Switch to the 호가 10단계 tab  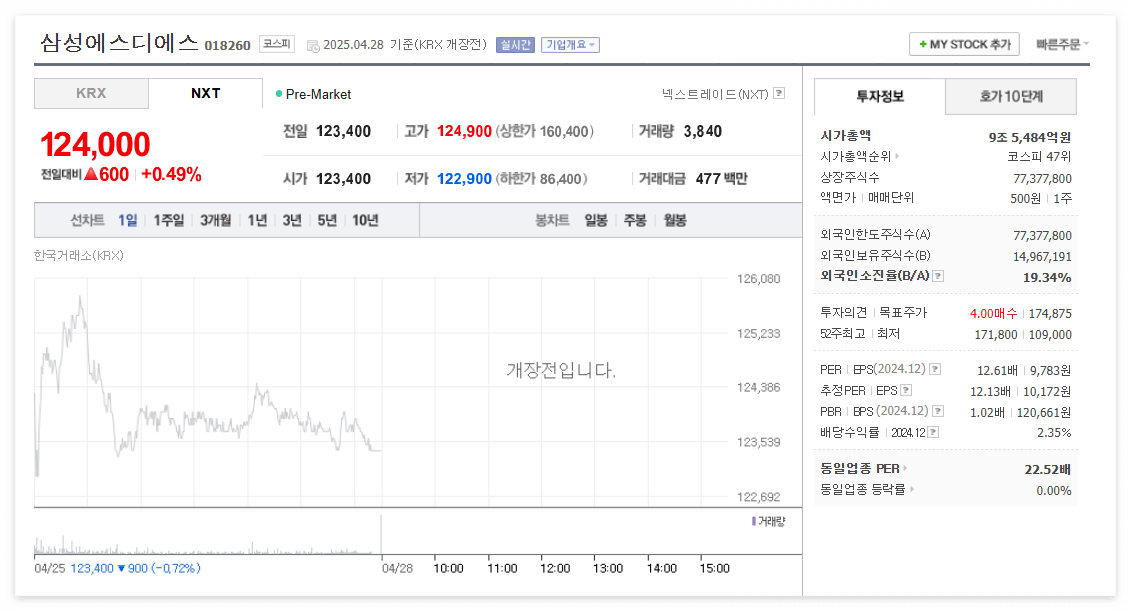pos(1010,96)
